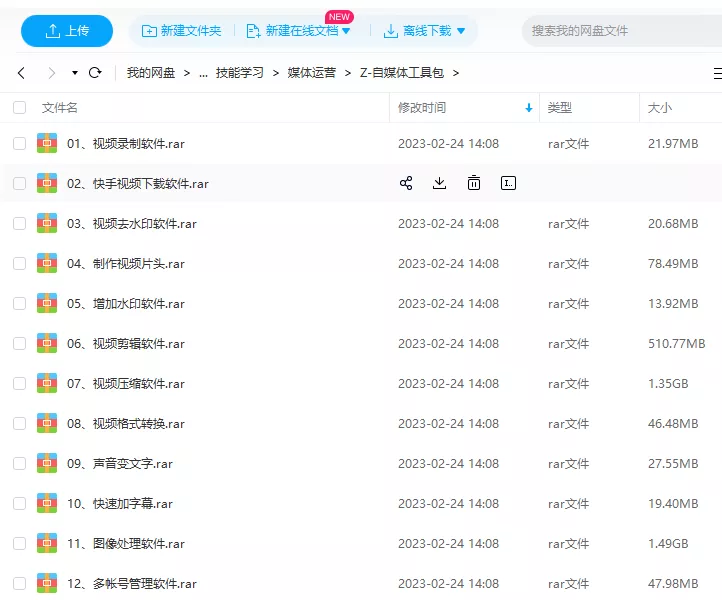Screen dimensions: 722x600
Task: Select the checkbox for 07、视频压缩软件.rar
Action: click(x=19, y=384)
